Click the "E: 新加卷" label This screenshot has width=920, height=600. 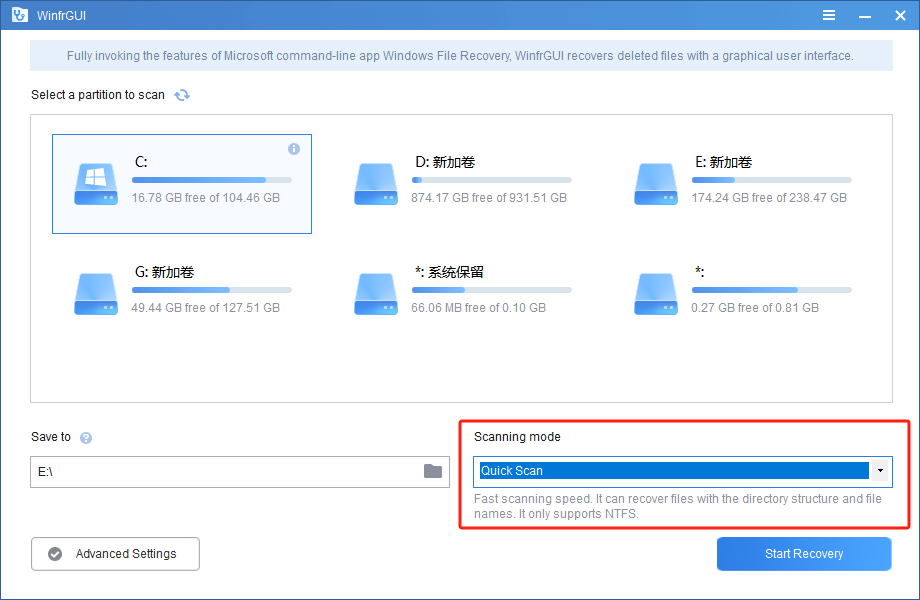click(723, 162)
